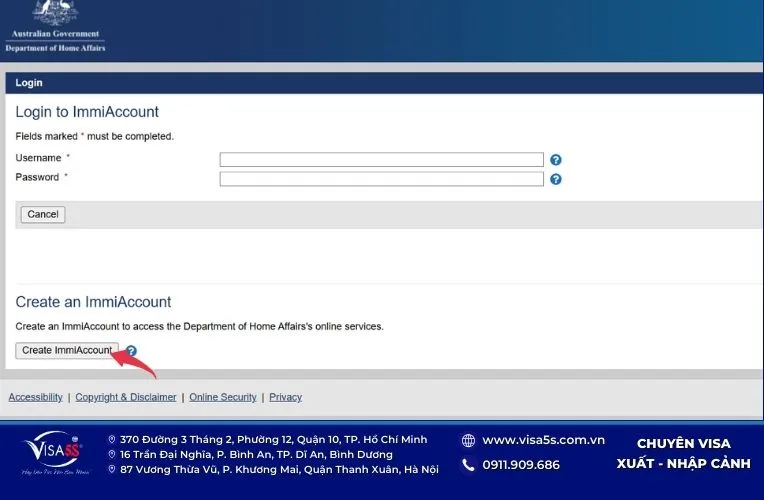Click address text '16 Trần Đại Nghĩa'
The width and height of the screenshot is (764, 500).
(166, 455)
